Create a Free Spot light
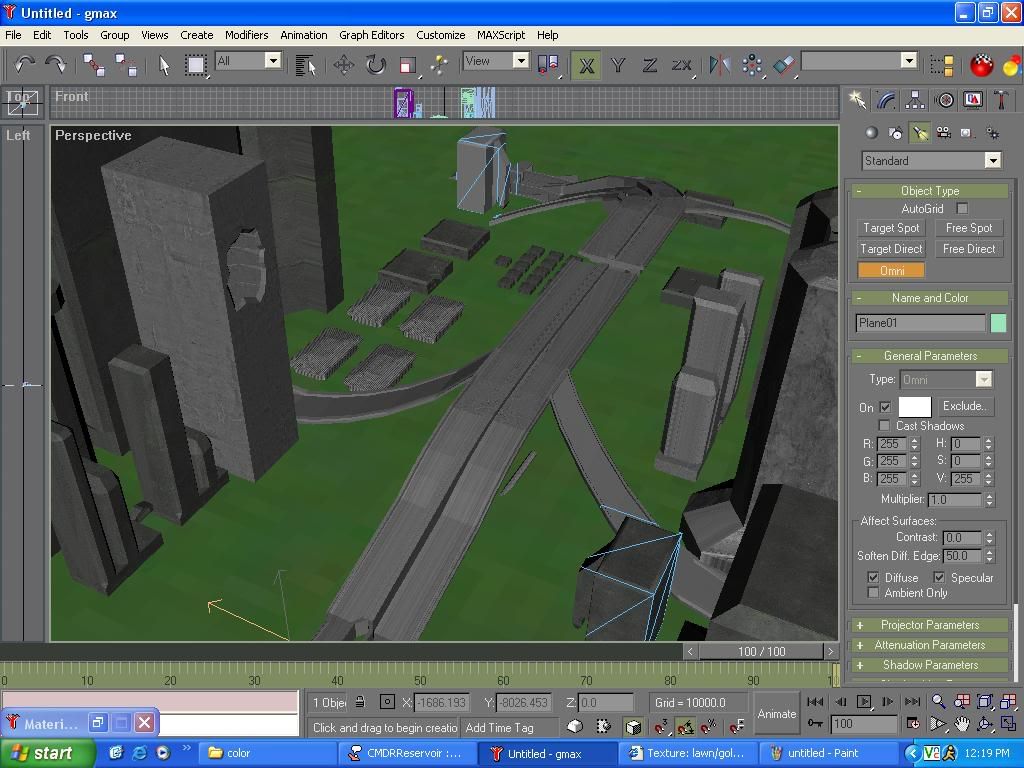 pos(969,228)
